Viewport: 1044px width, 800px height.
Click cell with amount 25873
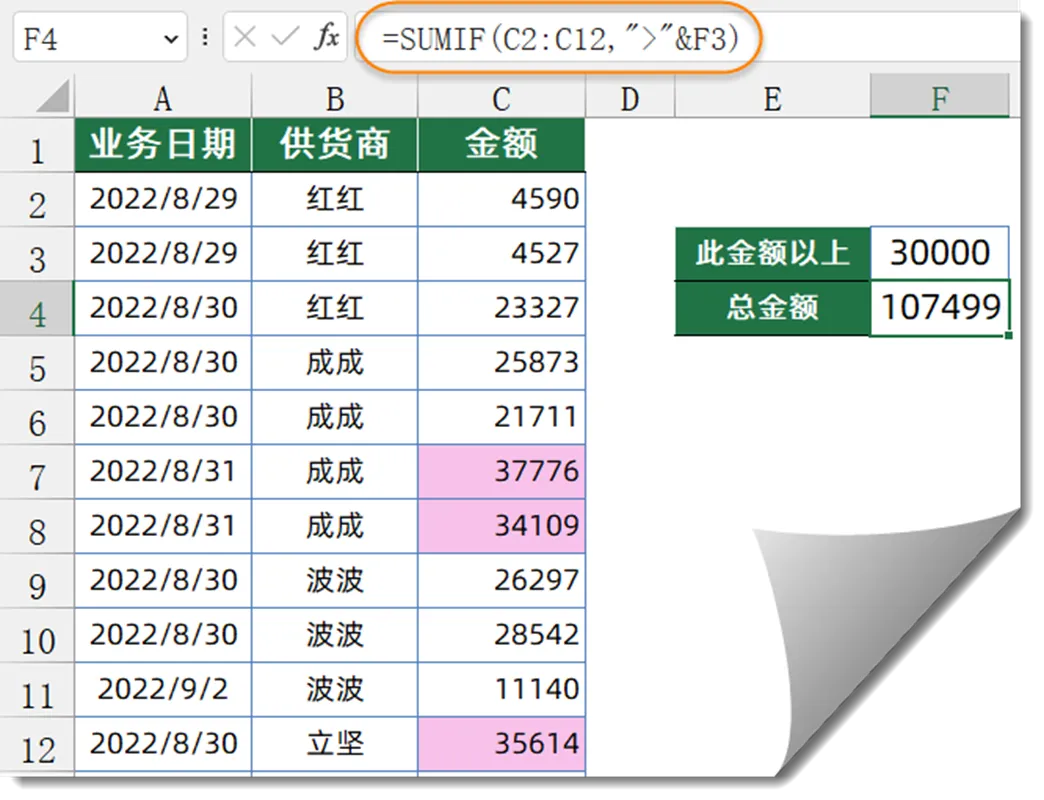[x=501, y=363]
